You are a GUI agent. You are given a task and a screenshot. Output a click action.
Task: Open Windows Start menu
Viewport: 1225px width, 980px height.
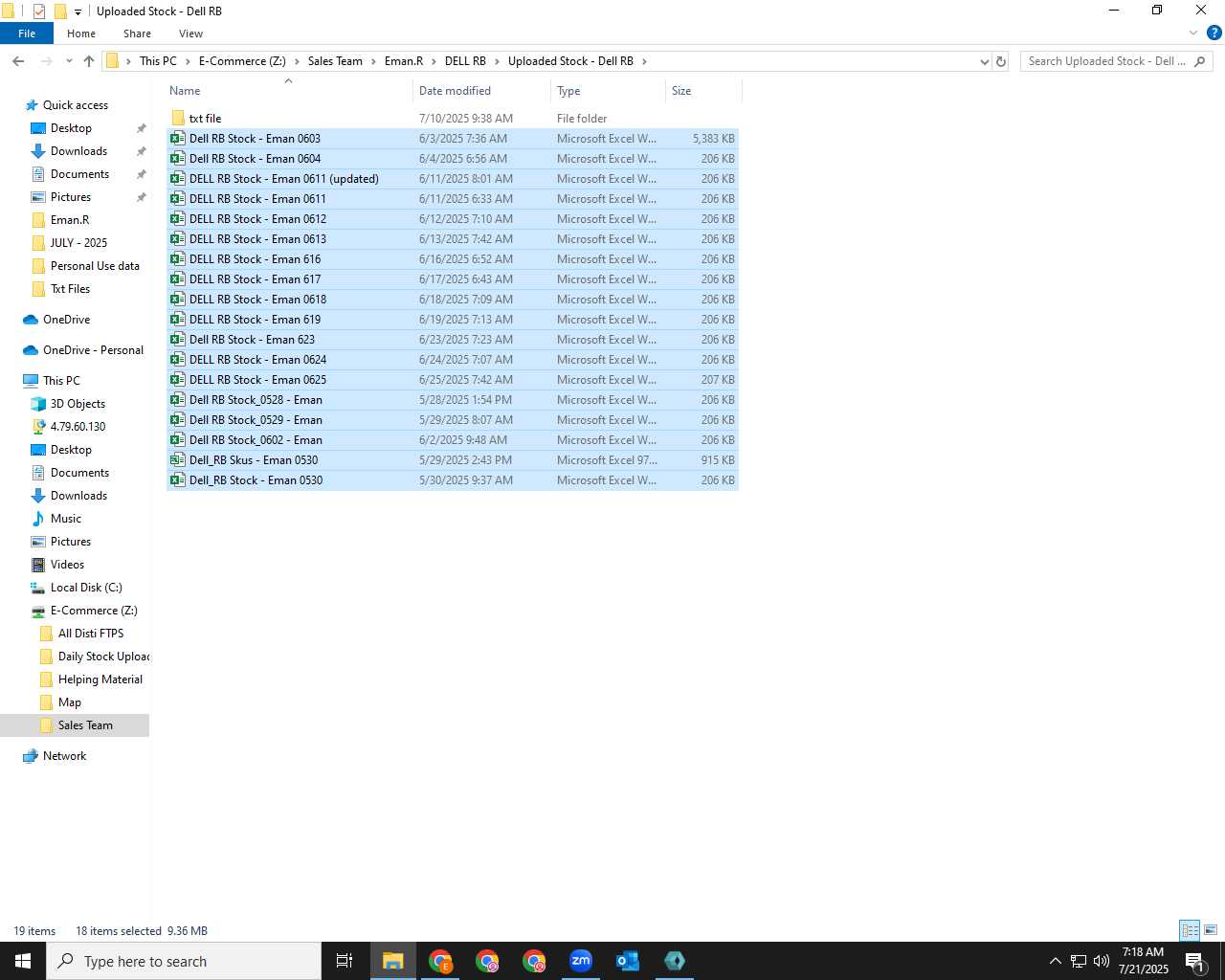23,961
